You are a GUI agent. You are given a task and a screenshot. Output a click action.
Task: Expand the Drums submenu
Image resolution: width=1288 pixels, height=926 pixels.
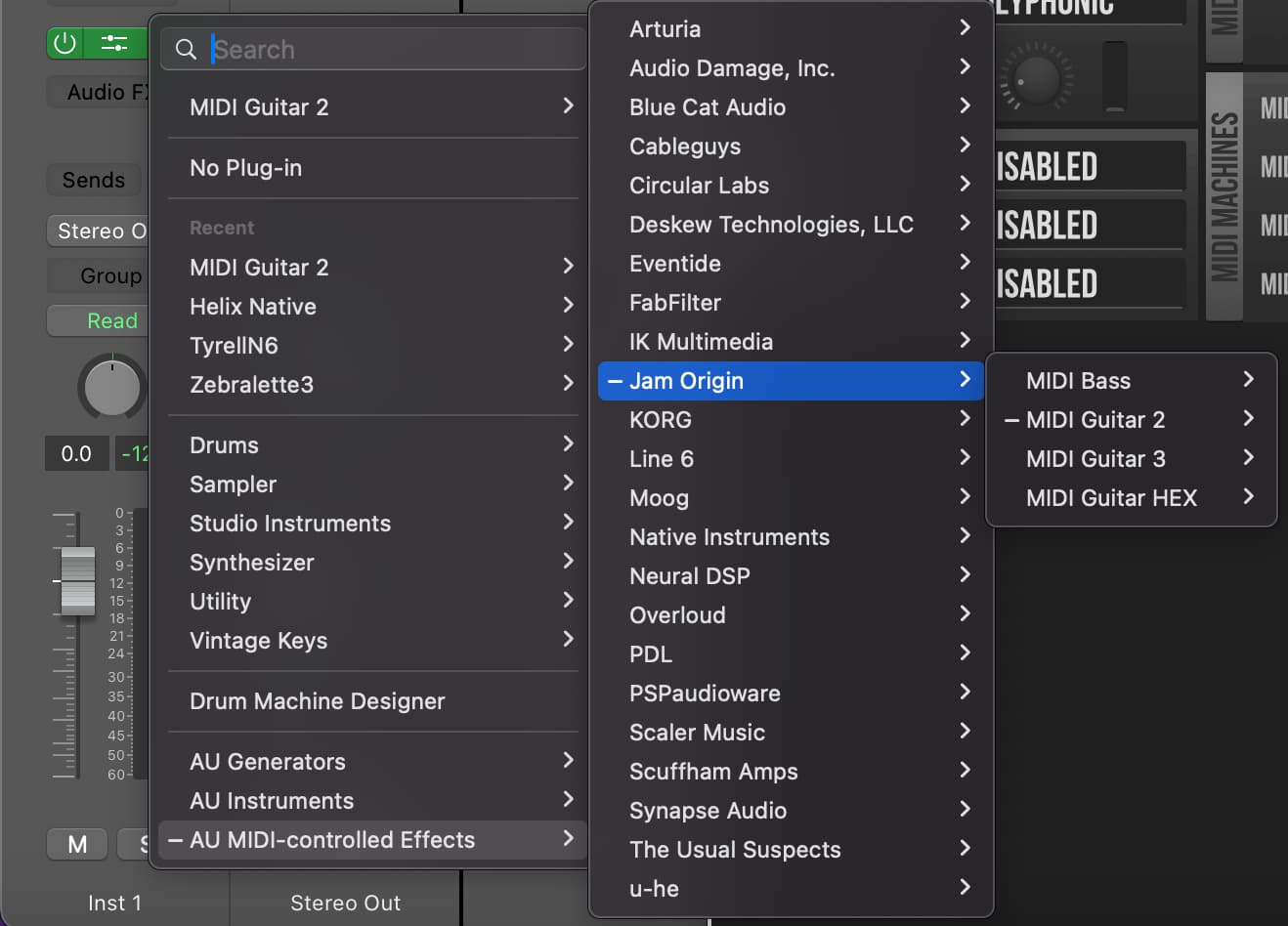(373, 444)
